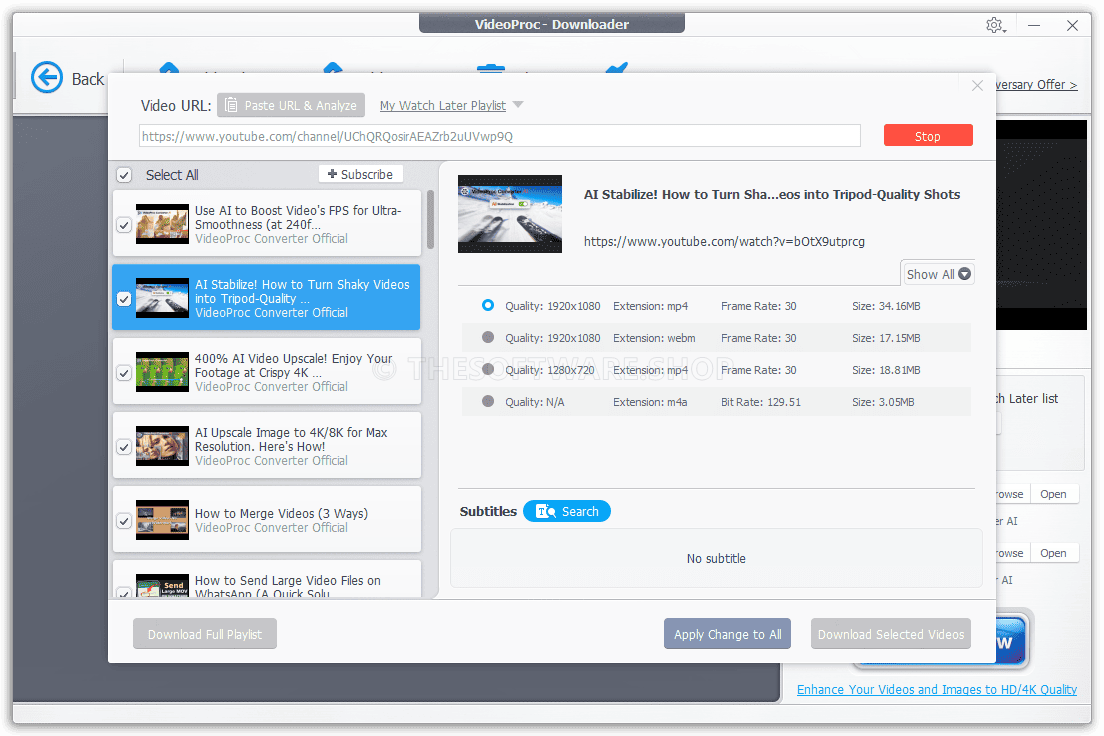This screenshot has height=736, width=1104.
Task: Click the 'Size: 3.05MB' value
Action: (x=883, y=402)
